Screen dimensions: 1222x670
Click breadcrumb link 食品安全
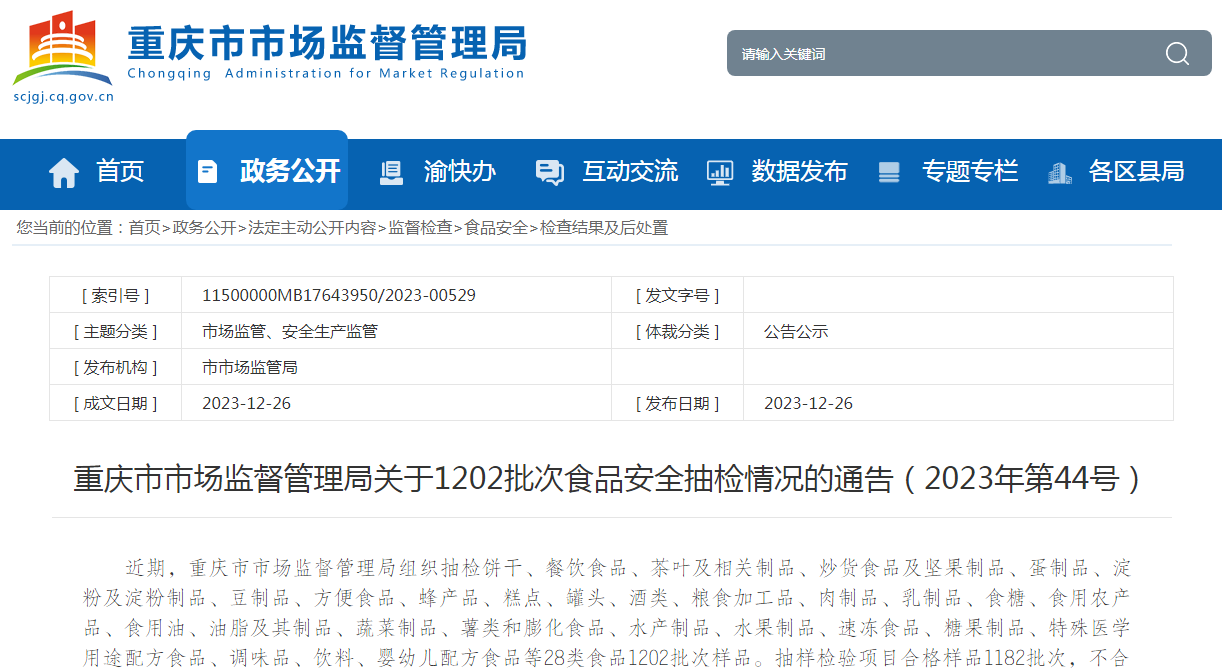tap(496, 228)
